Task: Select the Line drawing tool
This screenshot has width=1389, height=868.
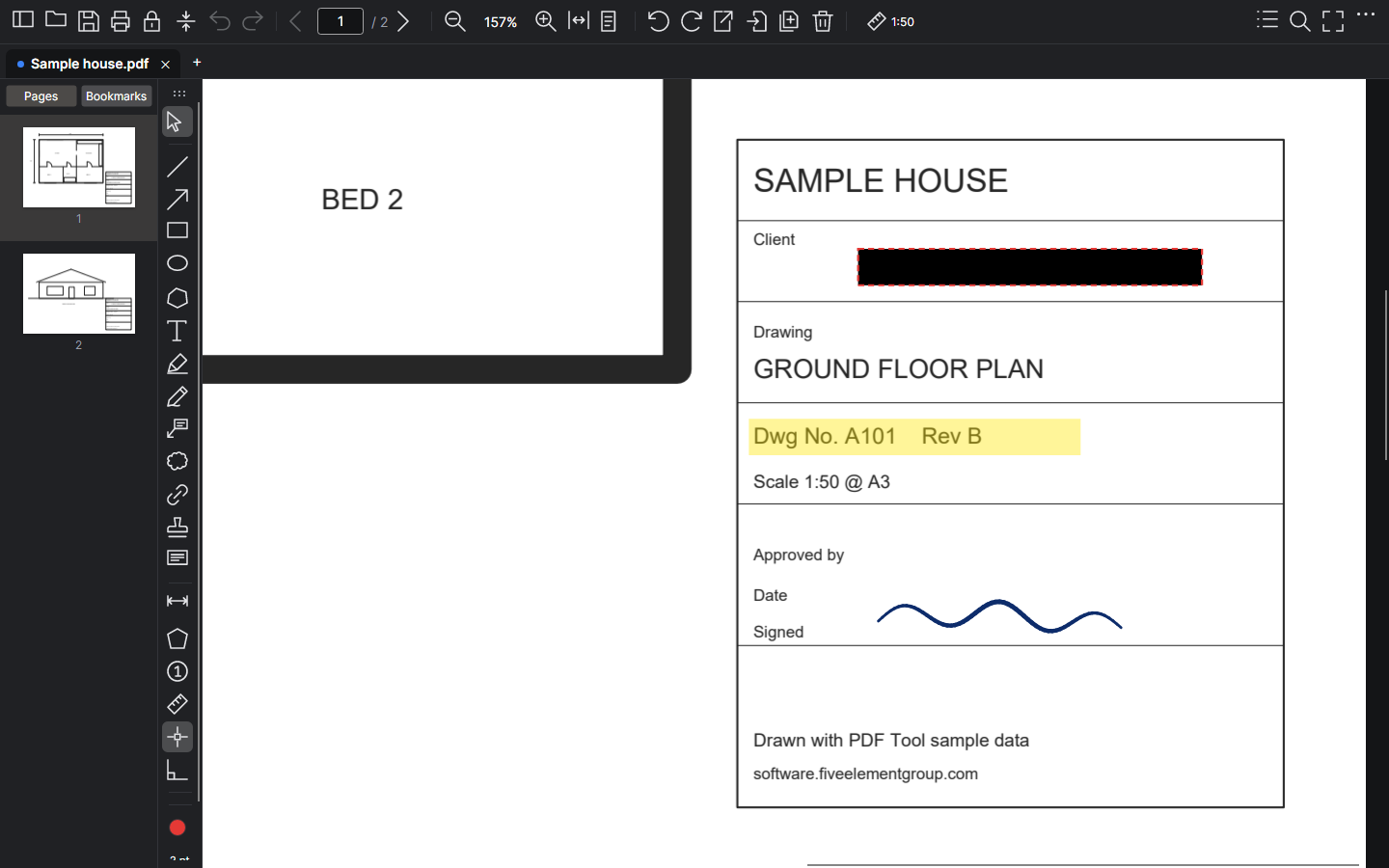Action: pyautogui.click(x=177, y=167)
